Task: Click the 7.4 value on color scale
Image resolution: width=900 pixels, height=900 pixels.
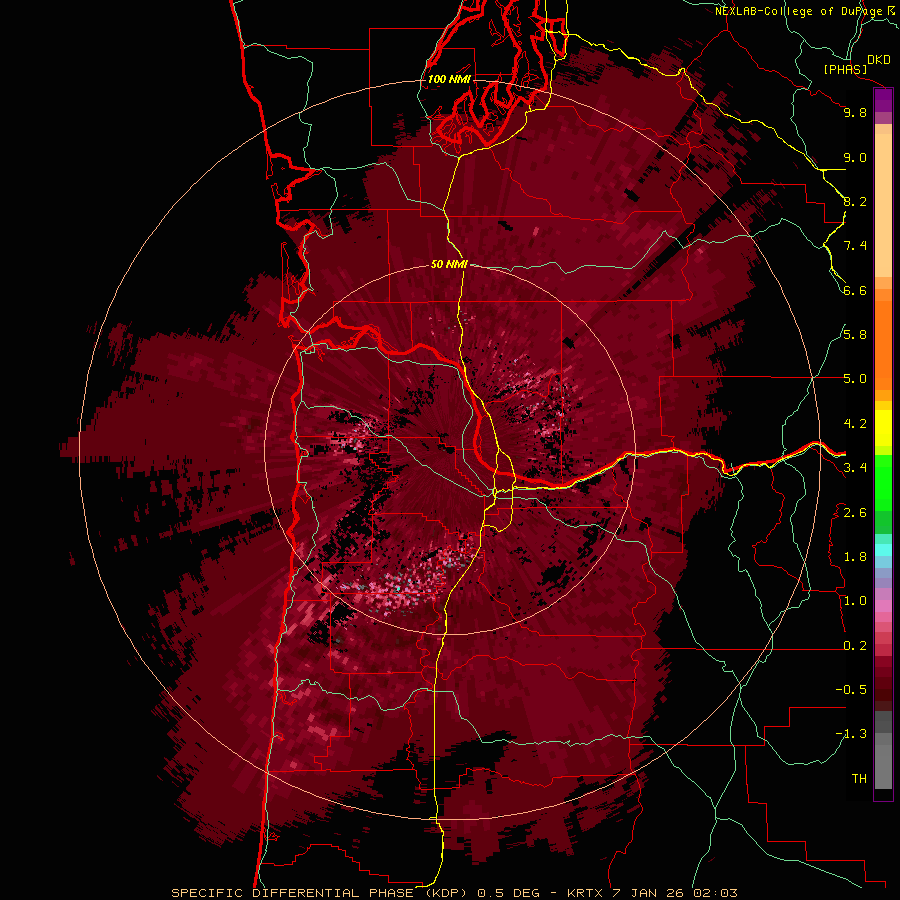Action: tap(855, 246)
